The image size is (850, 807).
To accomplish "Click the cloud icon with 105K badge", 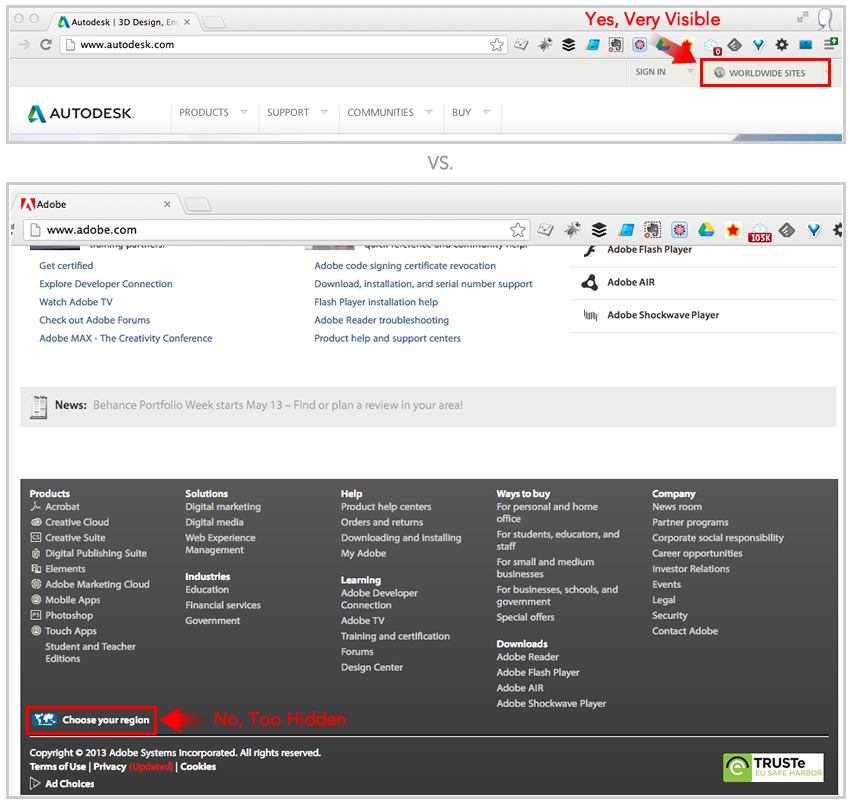I will click(760, 233).
